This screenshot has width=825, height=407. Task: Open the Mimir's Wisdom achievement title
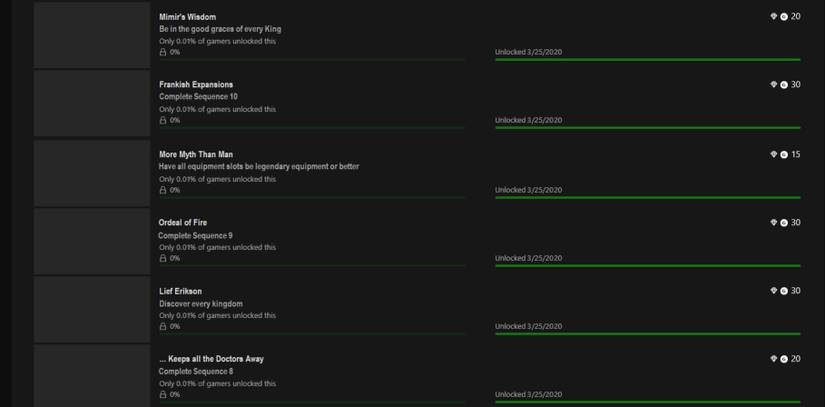click(x=187, y=17)
